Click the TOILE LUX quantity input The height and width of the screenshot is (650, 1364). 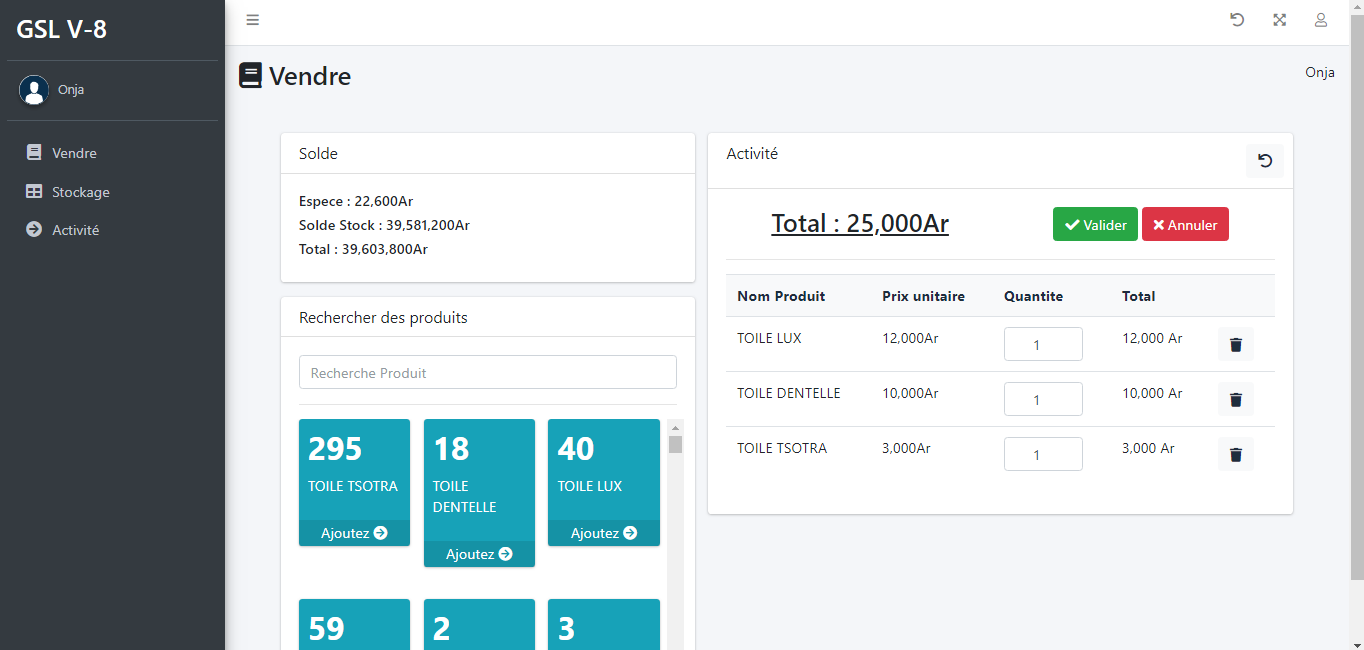pos(1043,344)
